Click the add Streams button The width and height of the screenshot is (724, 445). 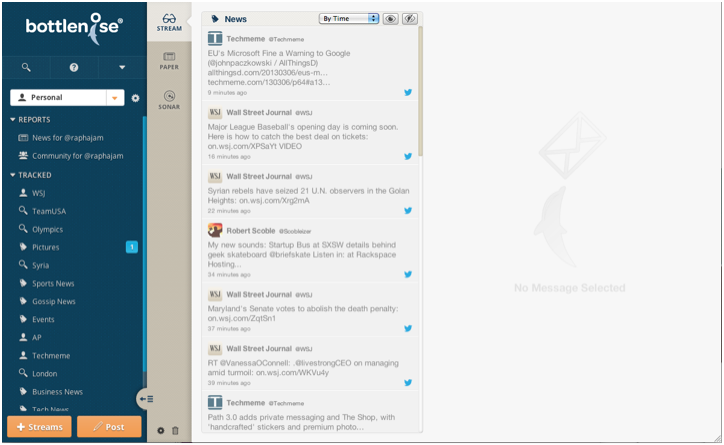pyautogui.click(x=39, y=427)
